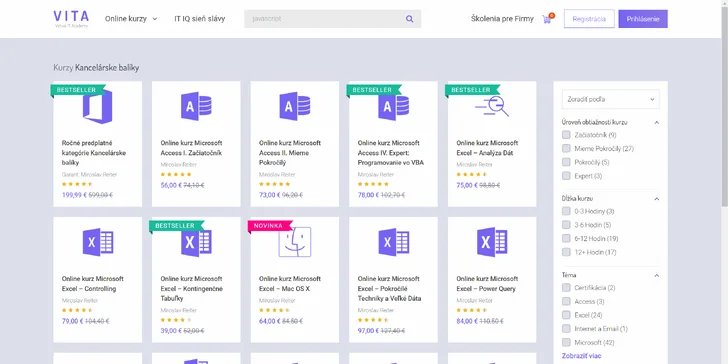The width and height of the screenshot is (728, 364).
Task: Click the star rating on the Excel Power Query card
Action: tap(472, 311)
